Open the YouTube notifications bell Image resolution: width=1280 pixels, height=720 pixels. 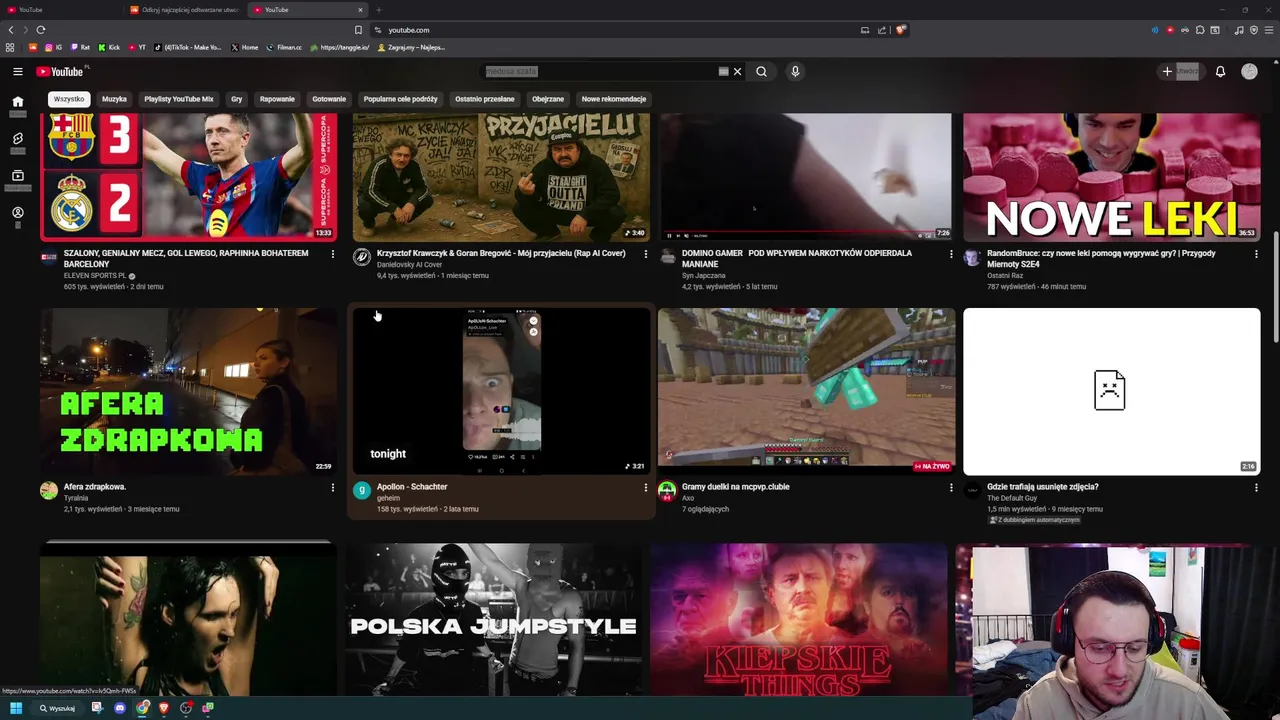tap(1220, 71)
